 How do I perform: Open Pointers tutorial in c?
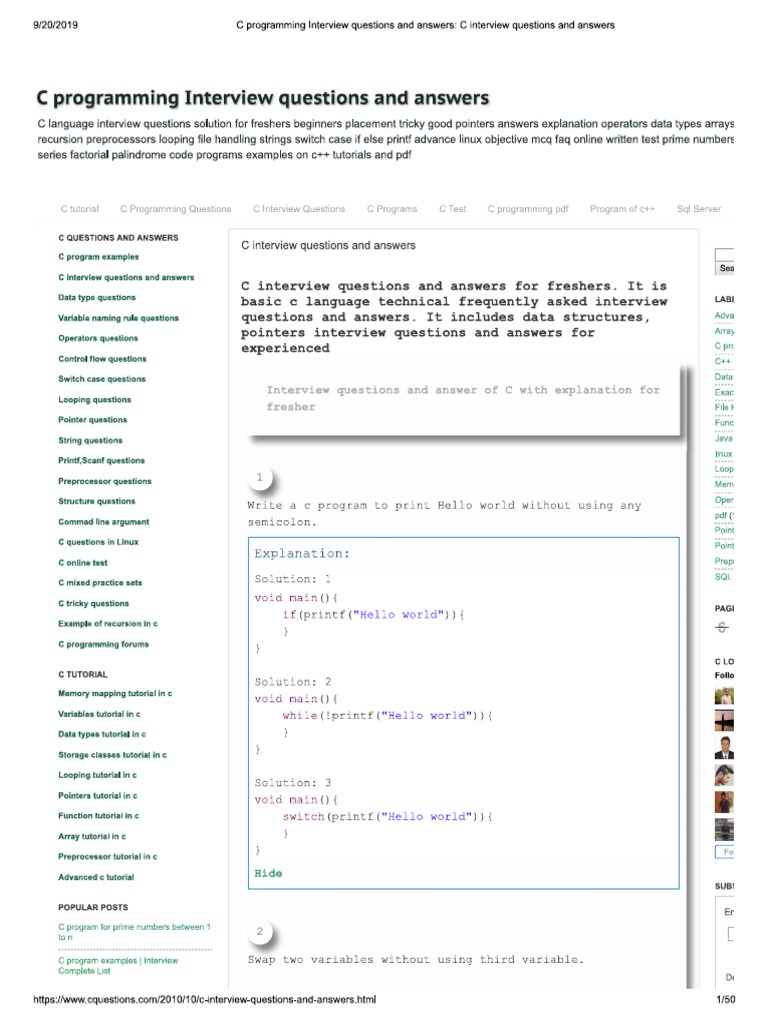pos(98,796)
